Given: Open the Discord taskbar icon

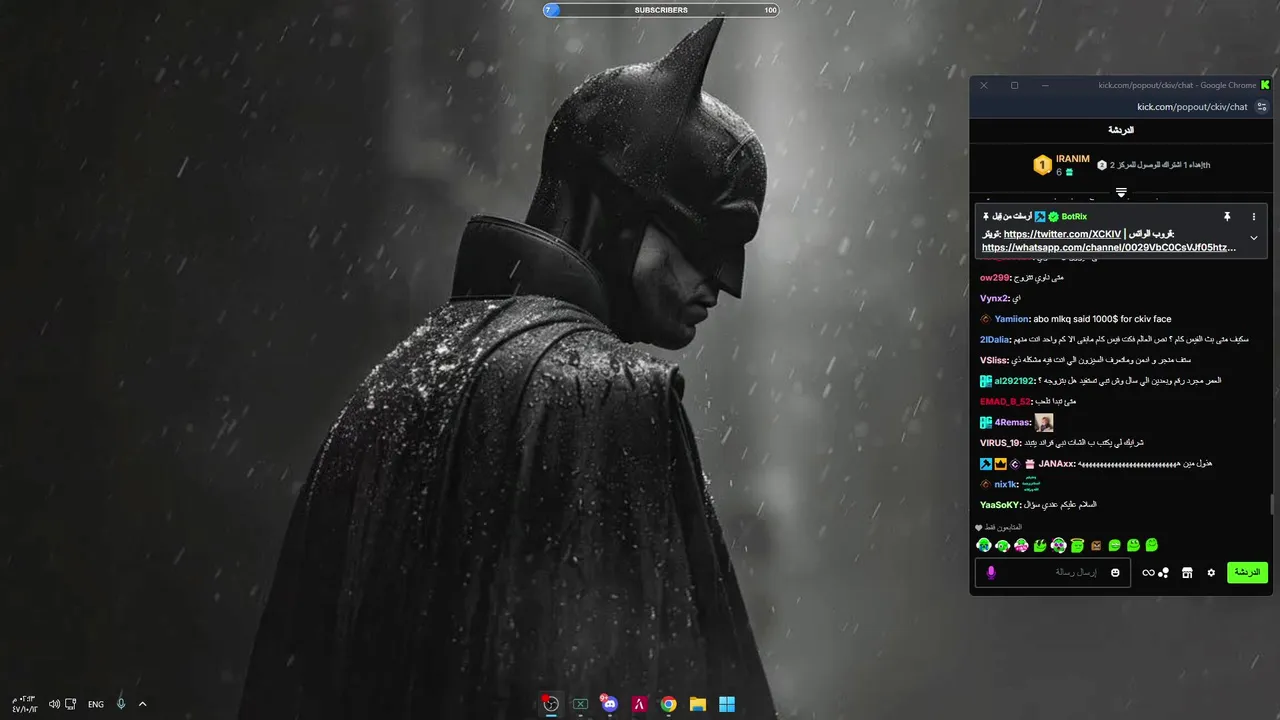Looking at the screenshot, I should tap(610, 704).
